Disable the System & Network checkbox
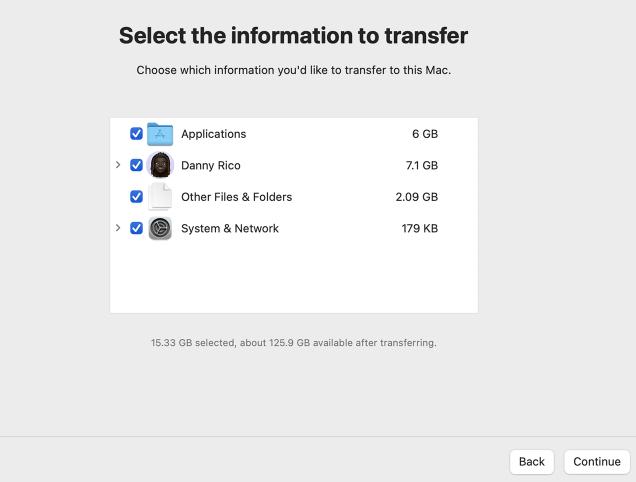 [137, 228]
